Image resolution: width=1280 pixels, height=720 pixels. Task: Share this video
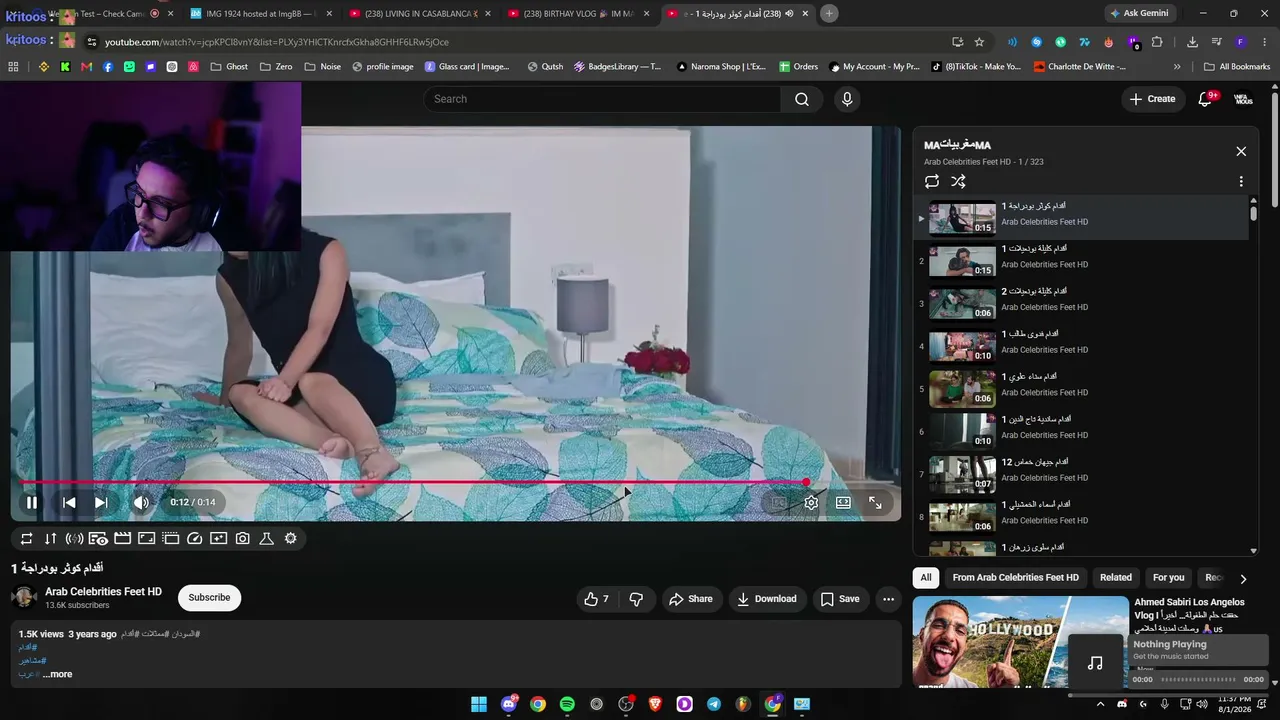click(691, 599)
